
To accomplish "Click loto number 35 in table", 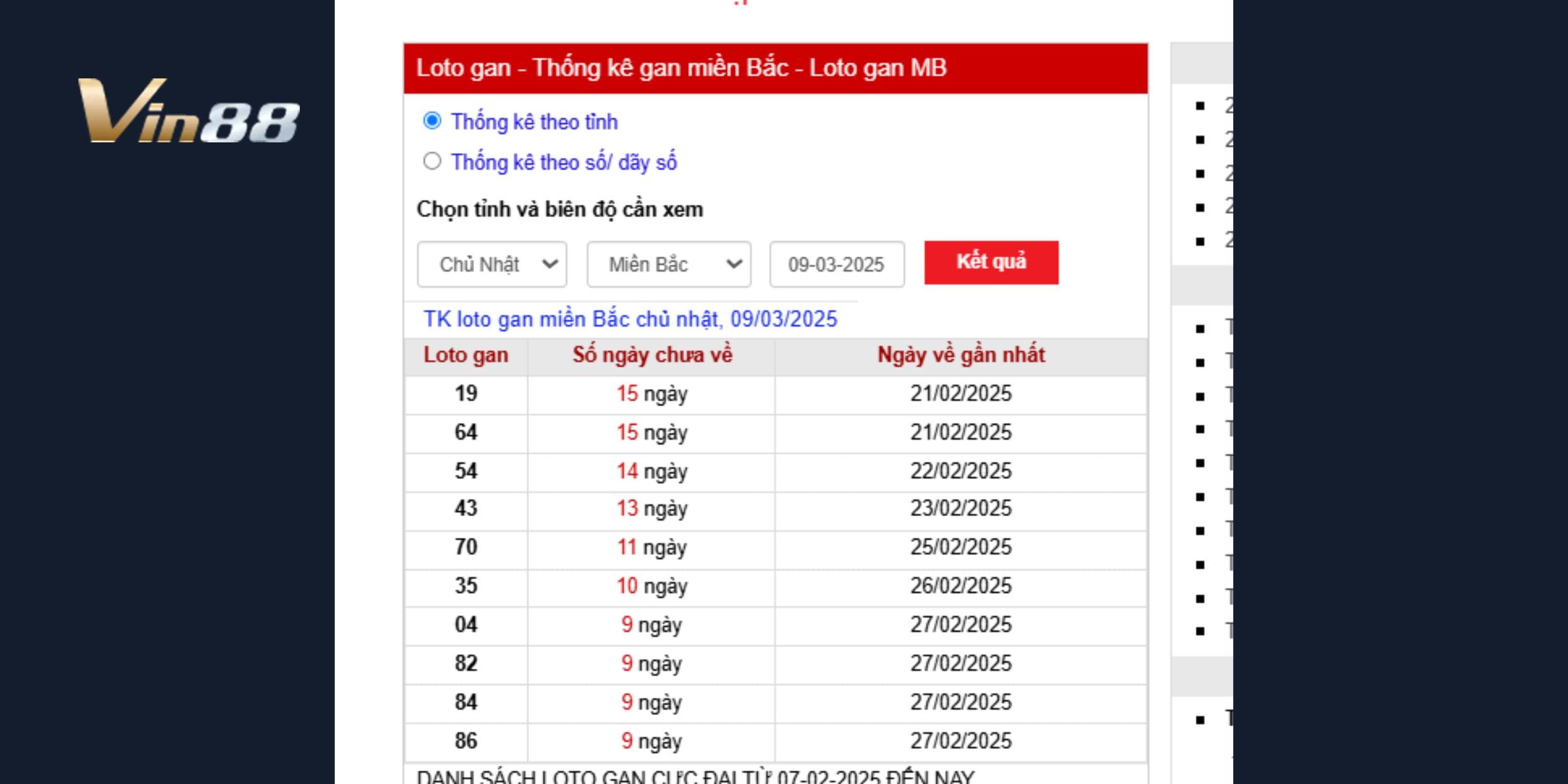I will [x=466, y=586].
